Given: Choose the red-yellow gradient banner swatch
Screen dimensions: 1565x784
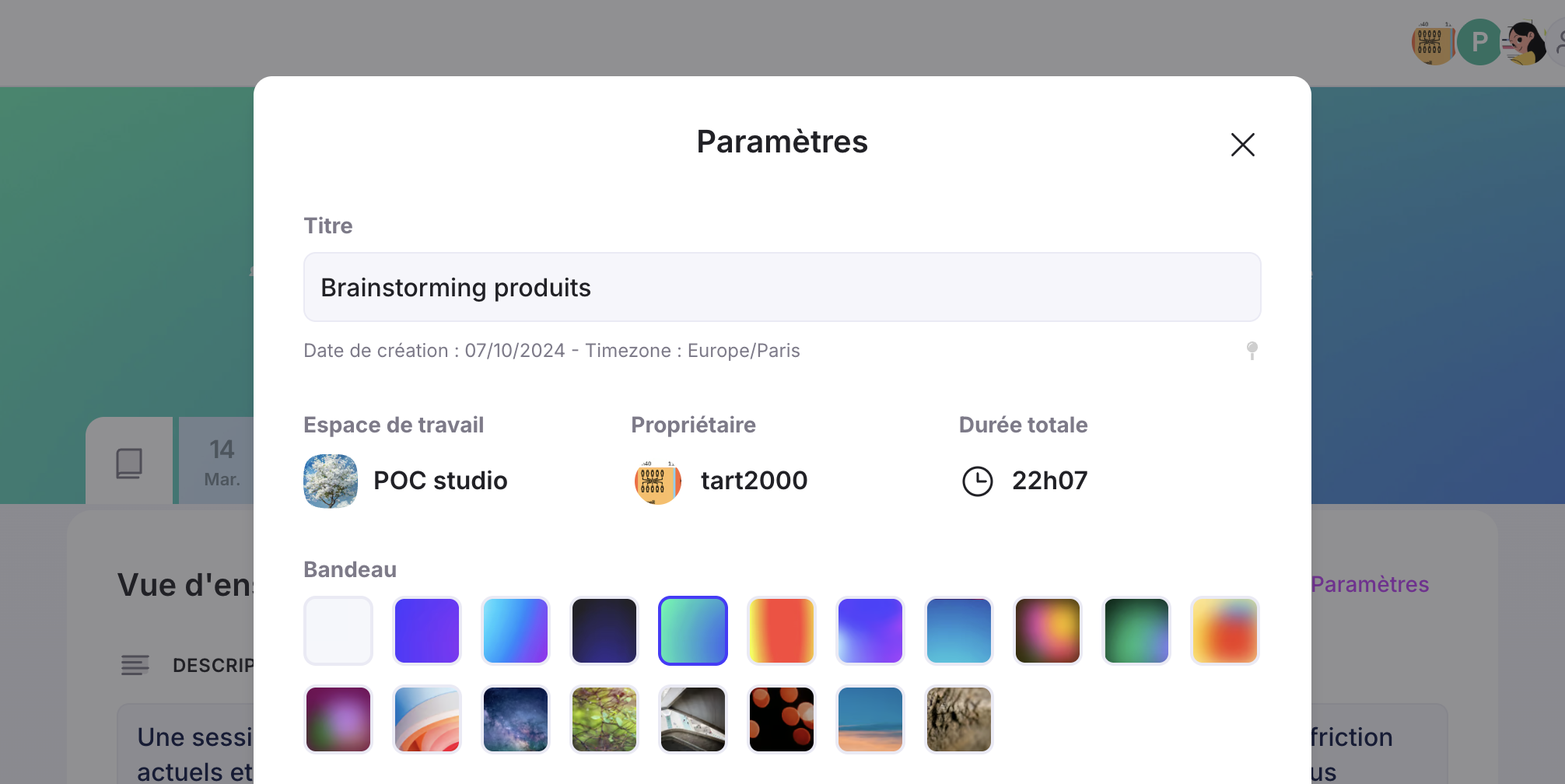Looking at the screenshot, I should [782, 631].
